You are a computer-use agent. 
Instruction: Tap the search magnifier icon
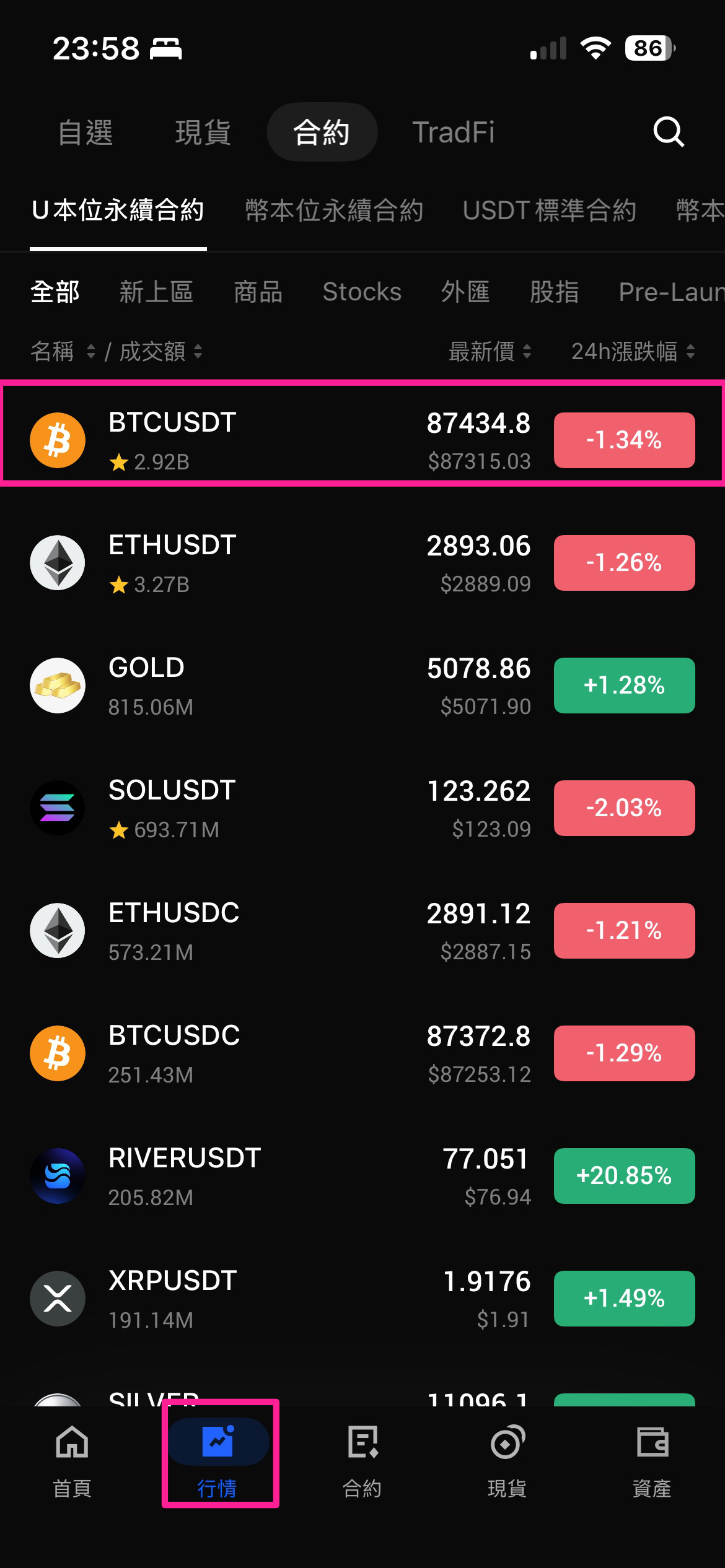point(669,132)
